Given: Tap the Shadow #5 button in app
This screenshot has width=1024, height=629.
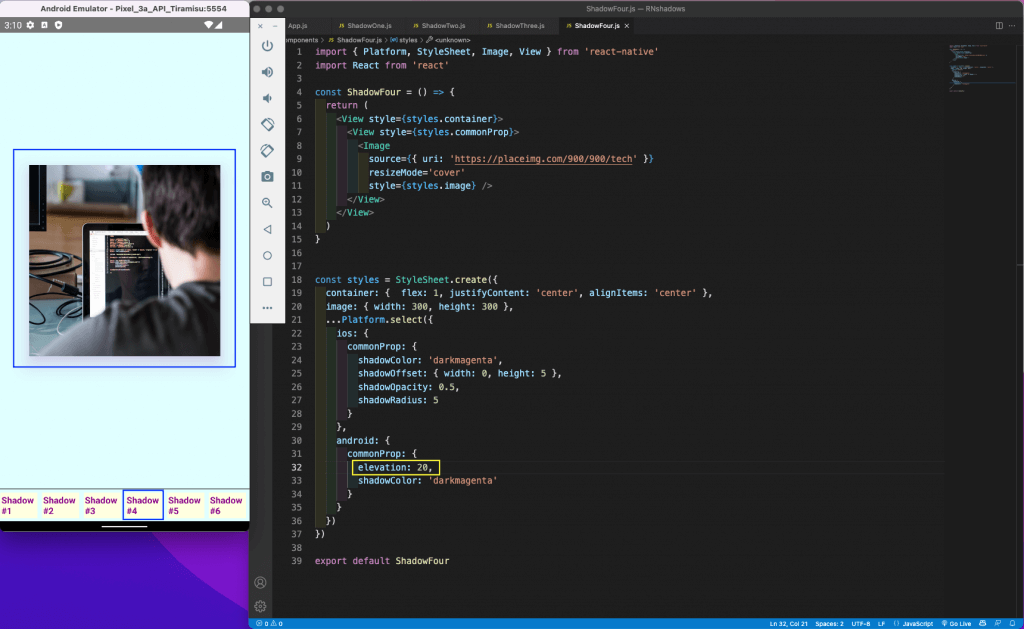Looking at the screenshot, I should (x=184, y=506).
